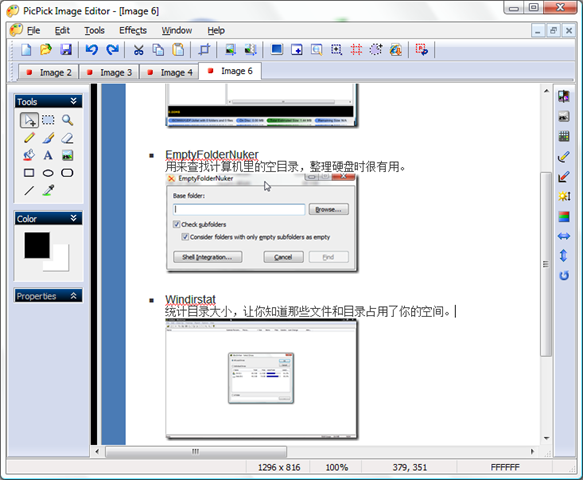Pick the black foreground color swatch
This screenshot has width=583, height=480.
coord(37,245)
